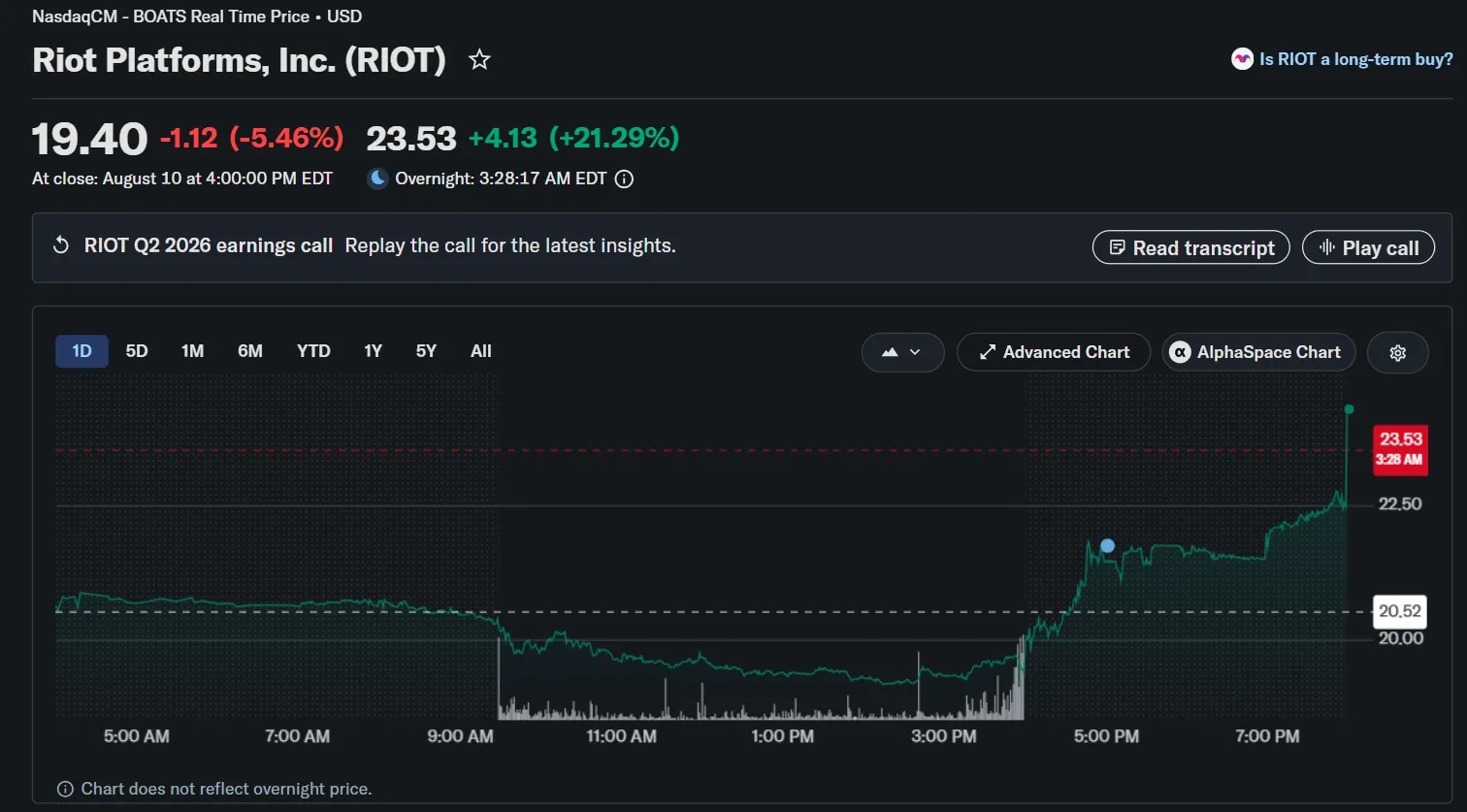Image resolution: width=1467 pixels, height=812 pixels.
Task: Add RIOT to watchlist with star icon
Action: coord(479,60)
